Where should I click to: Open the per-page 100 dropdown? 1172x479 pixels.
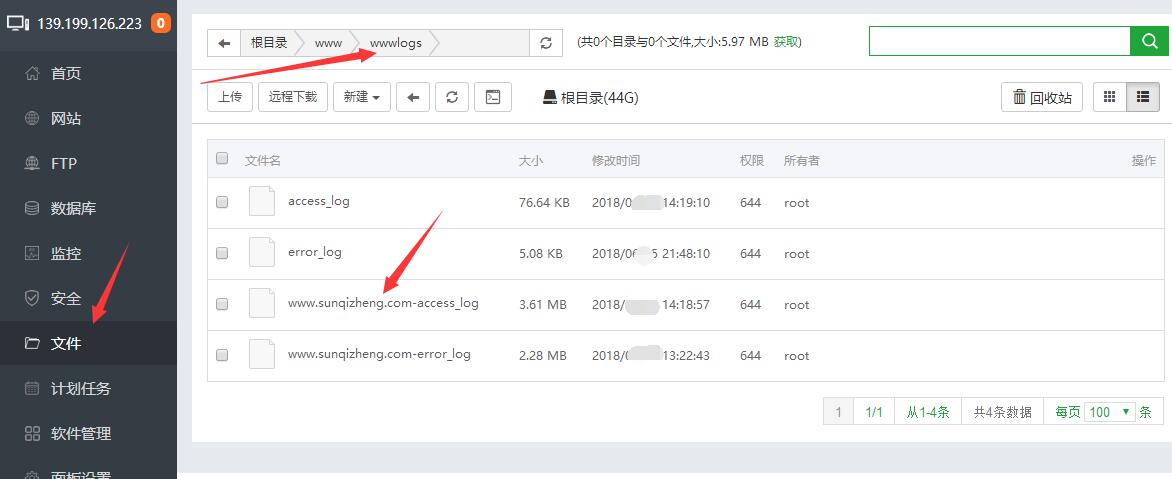(1109, 412)
